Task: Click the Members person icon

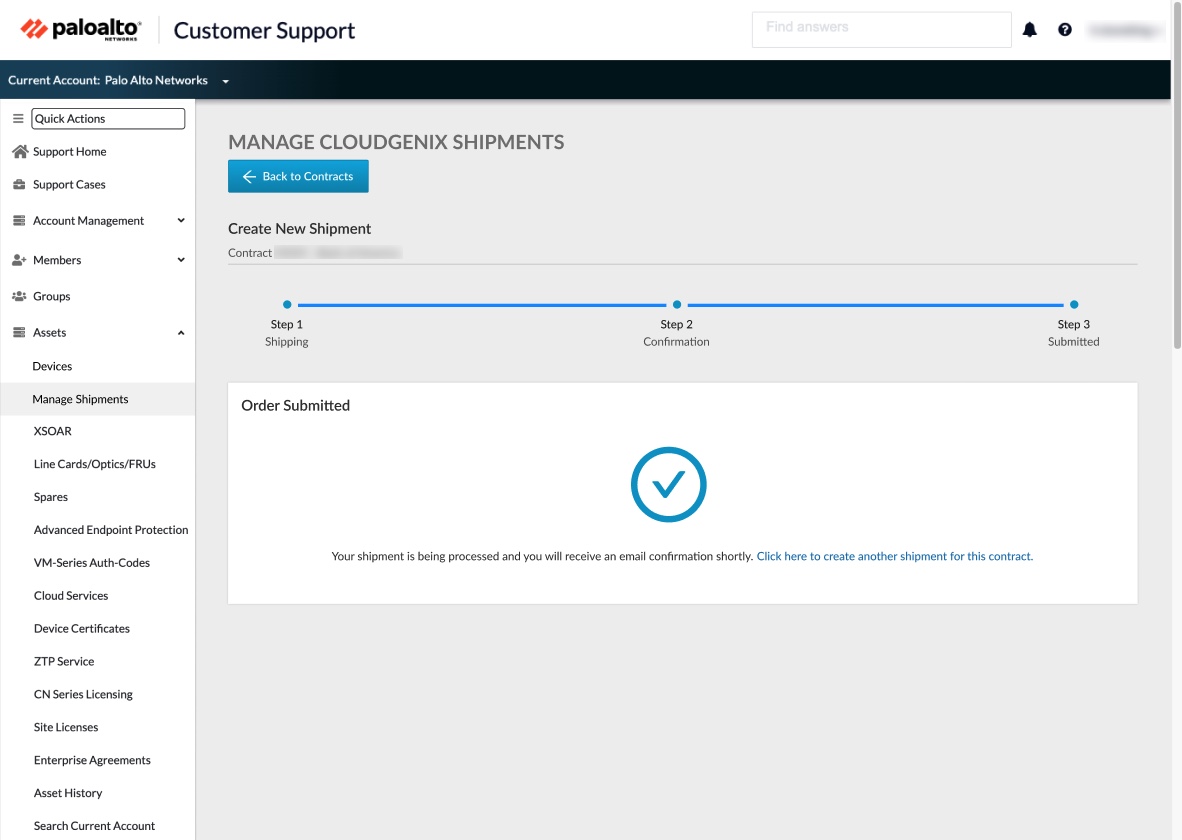Action: click(19, 259)
